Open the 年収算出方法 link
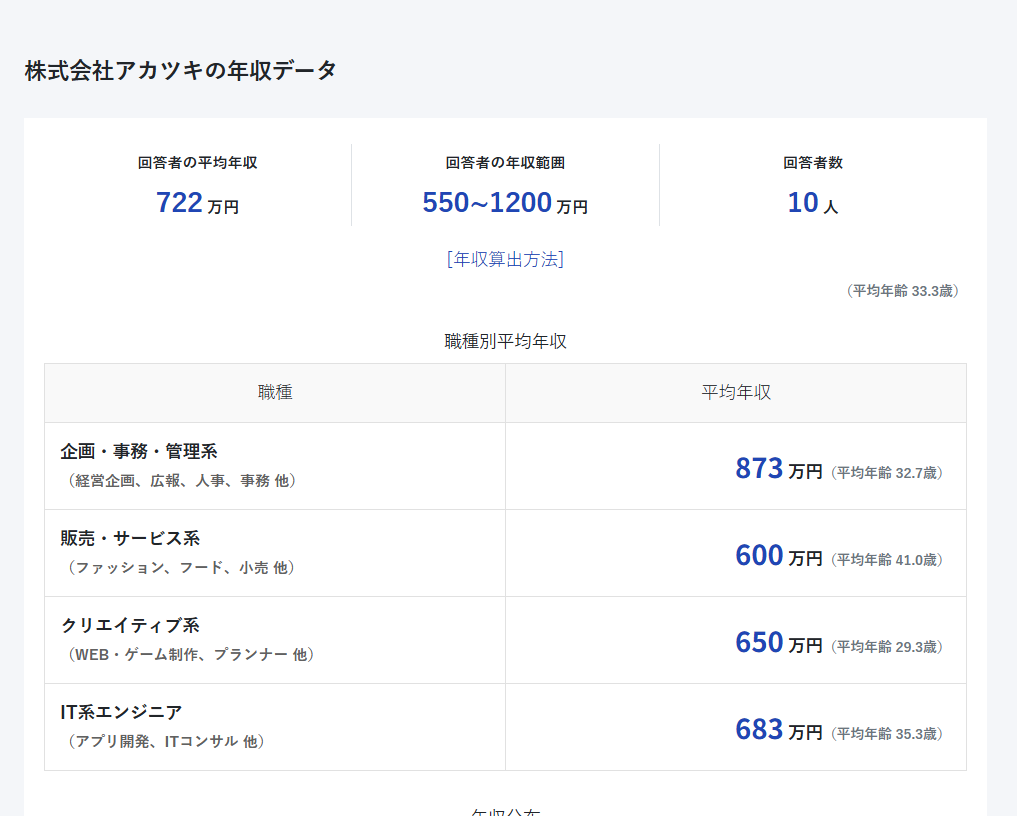 505,259
